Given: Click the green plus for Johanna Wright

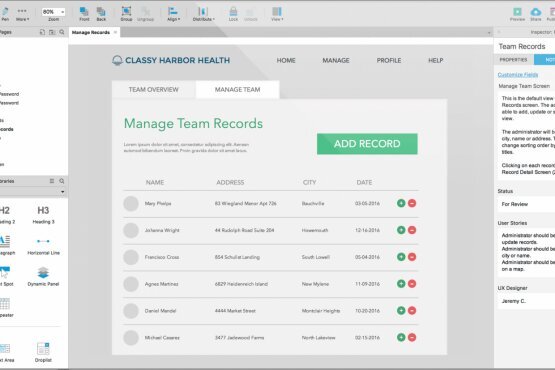Looking at the screenshot, I should 401,230.
